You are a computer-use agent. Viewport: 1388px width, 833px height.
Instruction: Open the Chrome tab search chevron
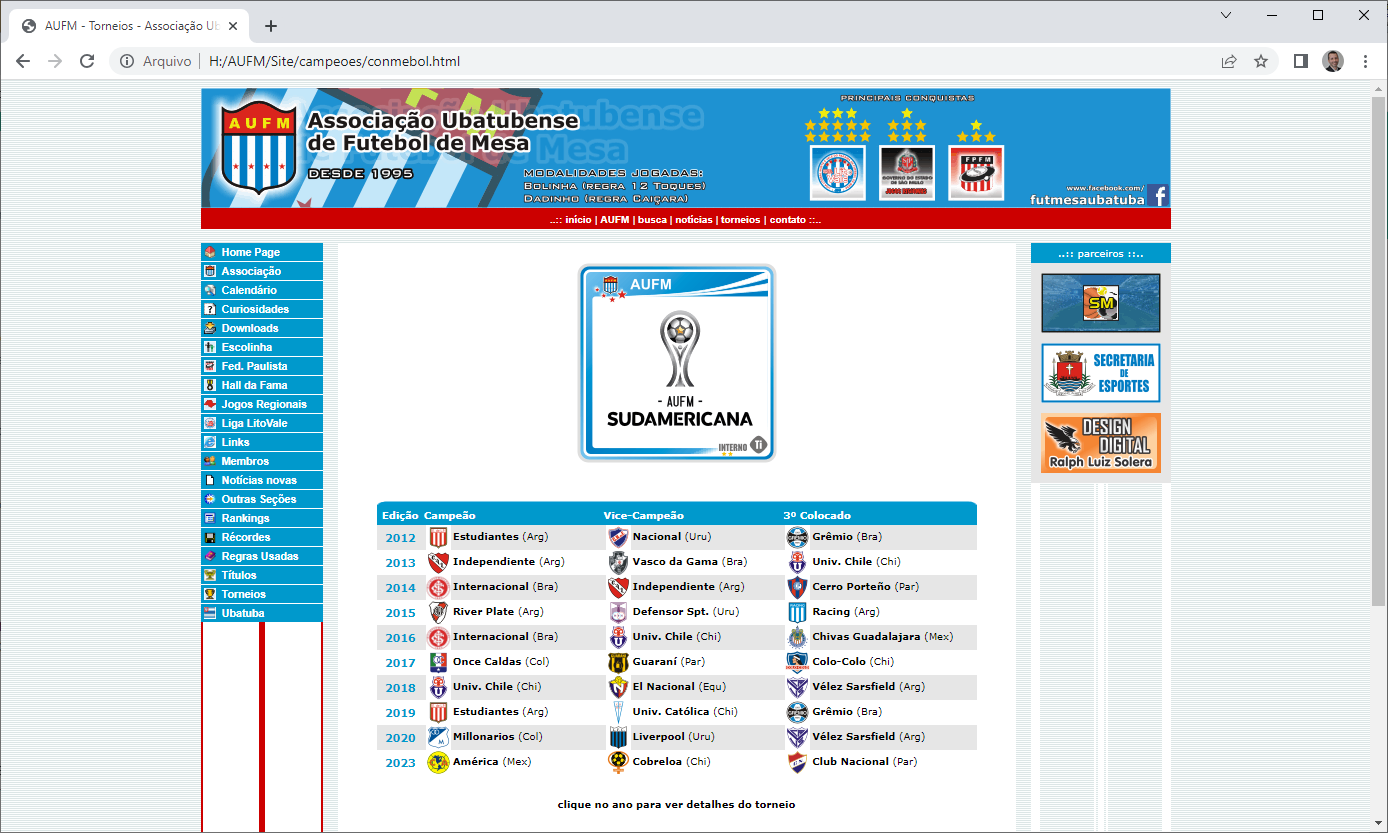(1227, 15)
